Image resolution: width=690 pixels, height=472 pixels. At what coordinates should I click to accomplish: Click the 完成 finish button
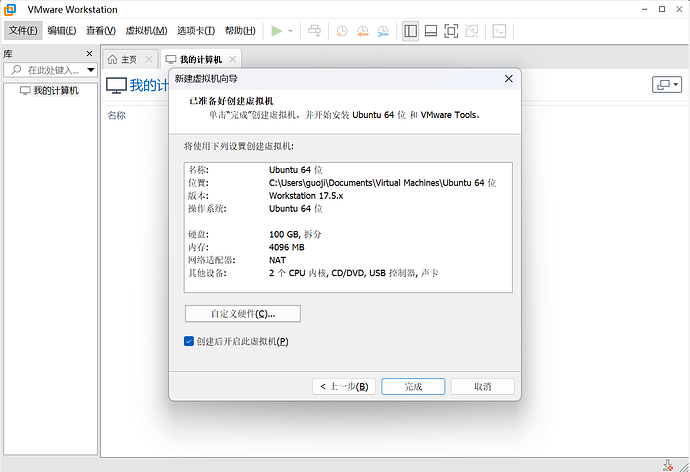413,387
